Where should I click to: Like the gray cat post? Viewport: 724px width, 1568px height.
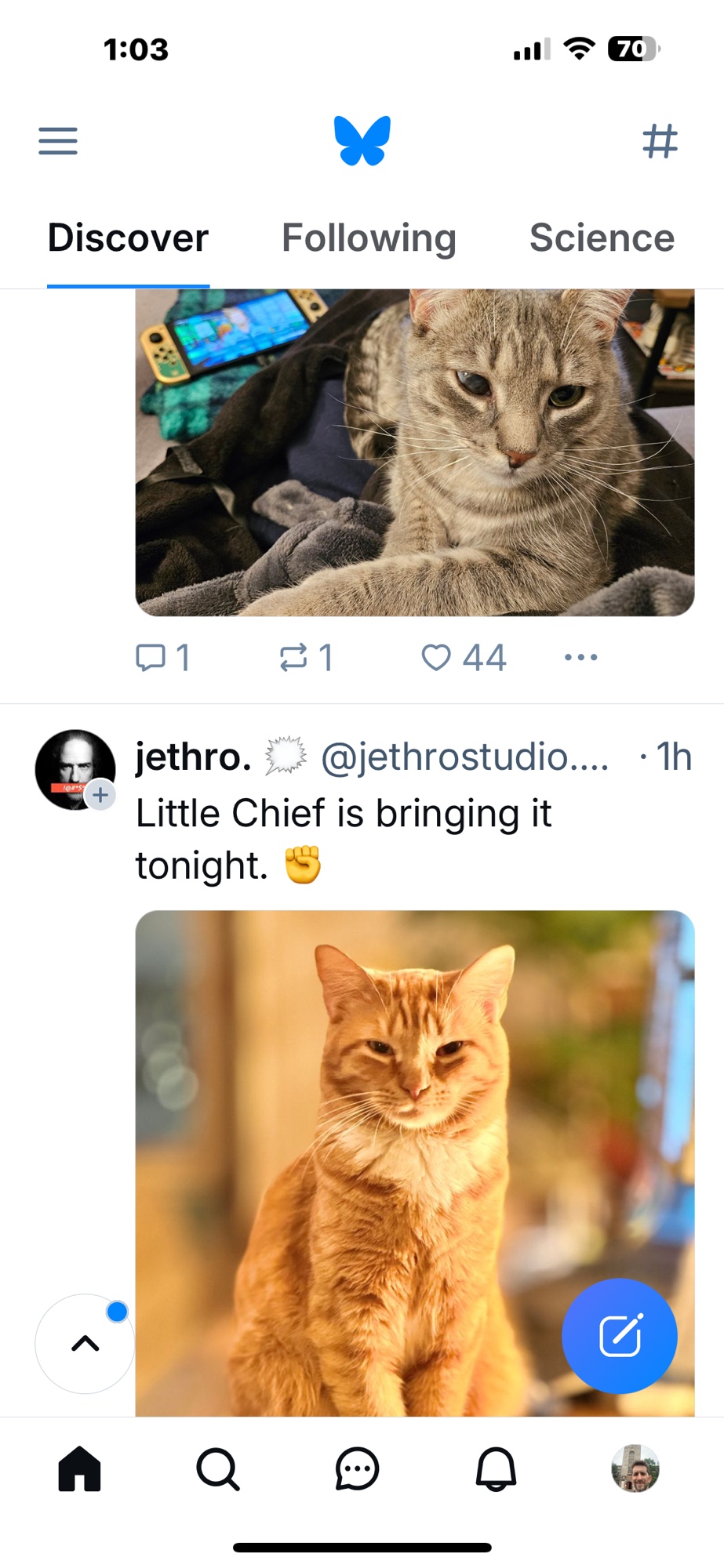[x=463, y=658]
